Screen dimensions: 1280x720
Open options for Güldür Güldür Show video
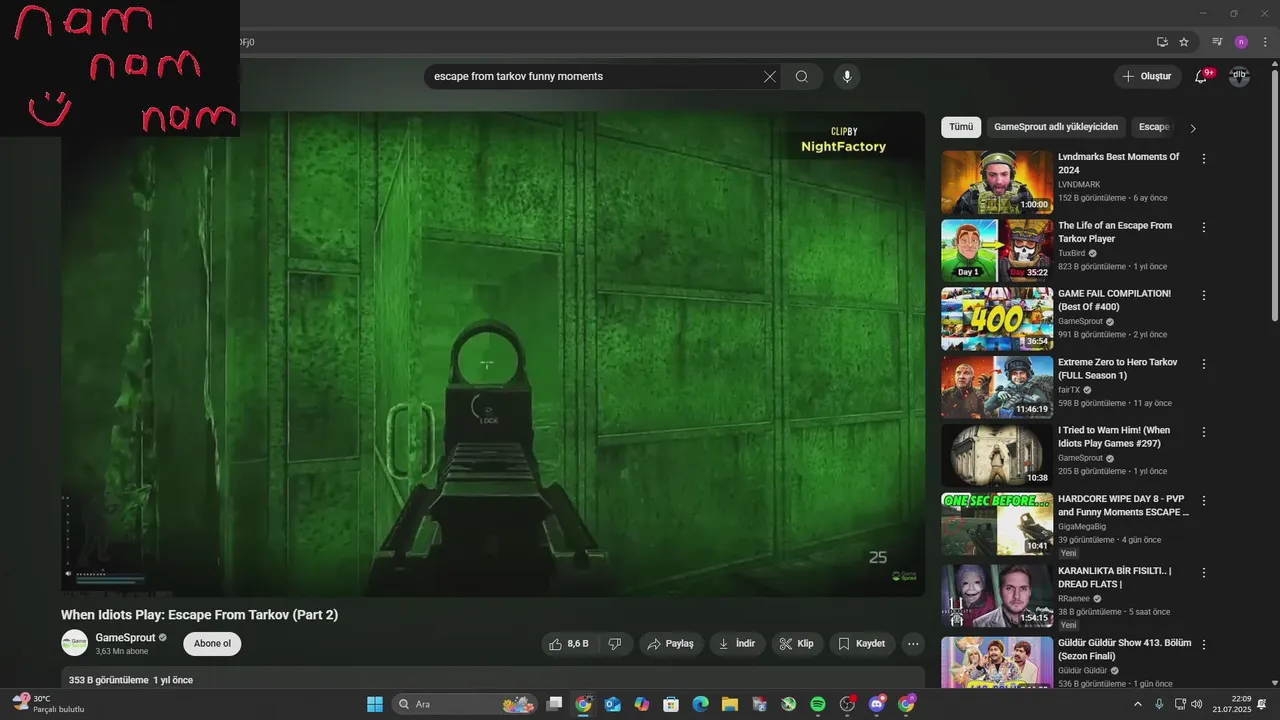click(x=1204, y=645)
